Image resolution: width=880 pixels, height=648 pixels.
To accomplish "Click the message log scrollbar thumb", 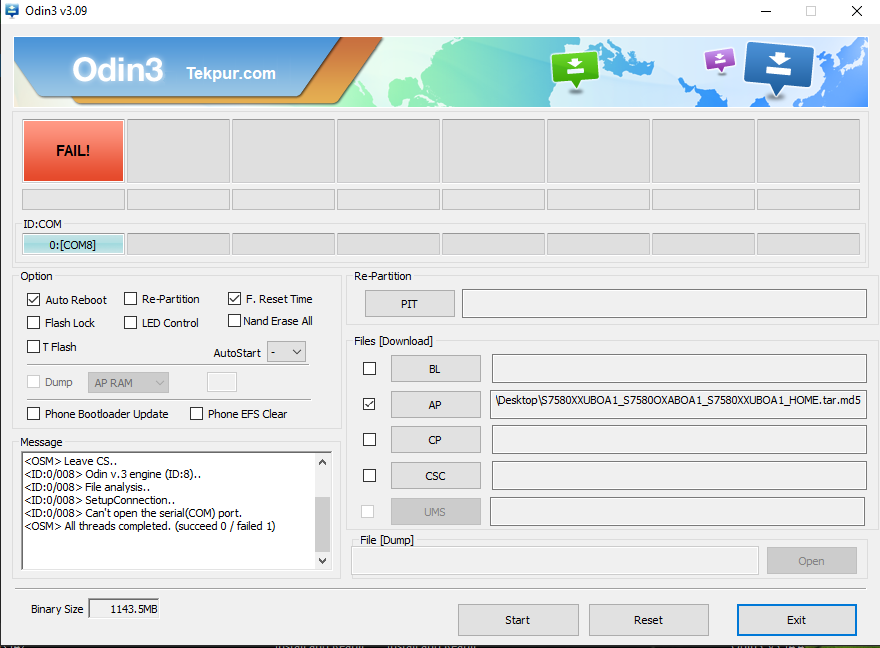I will [323, 524].
